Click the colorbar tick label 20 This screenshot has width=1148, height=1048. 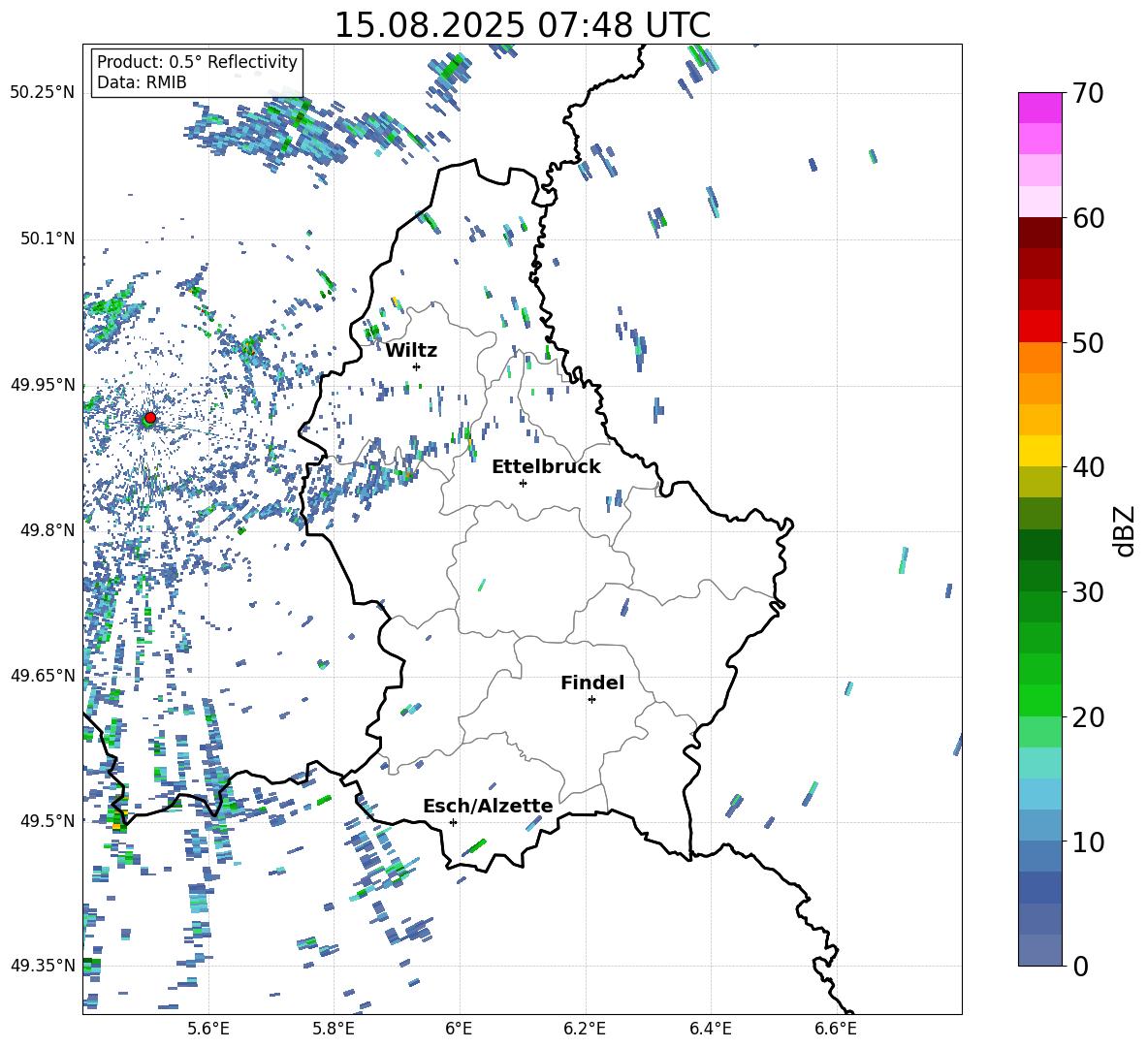click(1089, 717)
